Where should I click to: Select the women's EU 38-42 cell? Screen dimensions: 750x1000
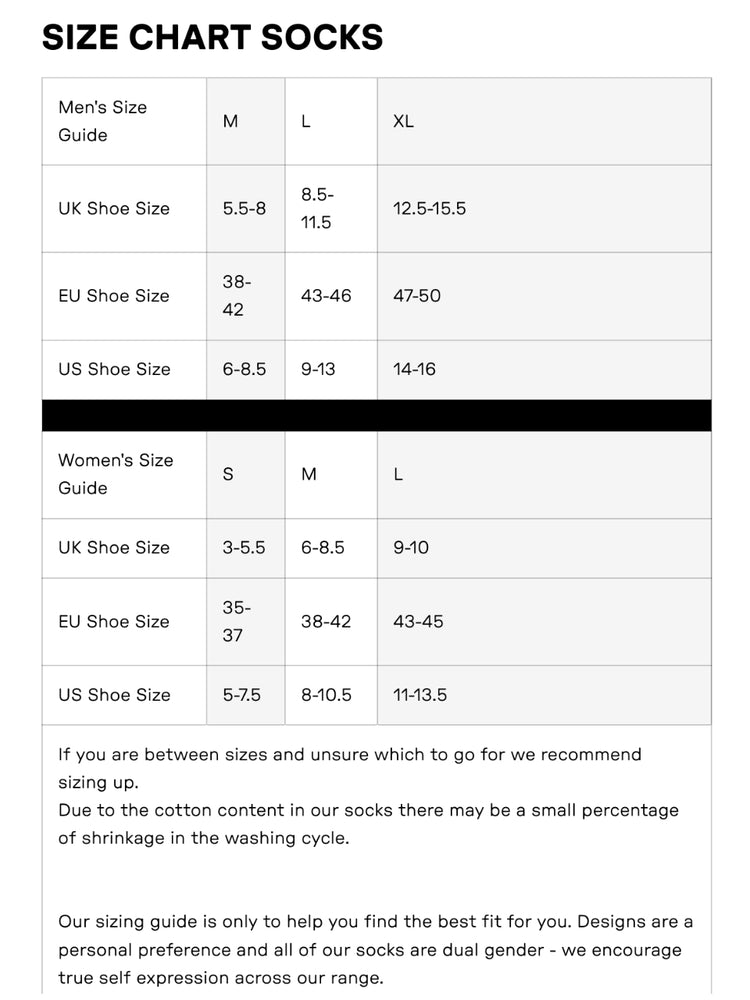tap(331, 622)
